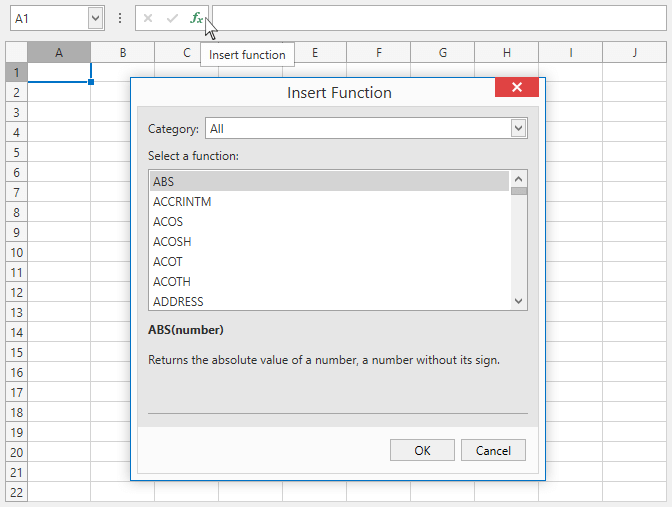
Task: Open the Name Box dropdown arrow
Action: (95, 18)
